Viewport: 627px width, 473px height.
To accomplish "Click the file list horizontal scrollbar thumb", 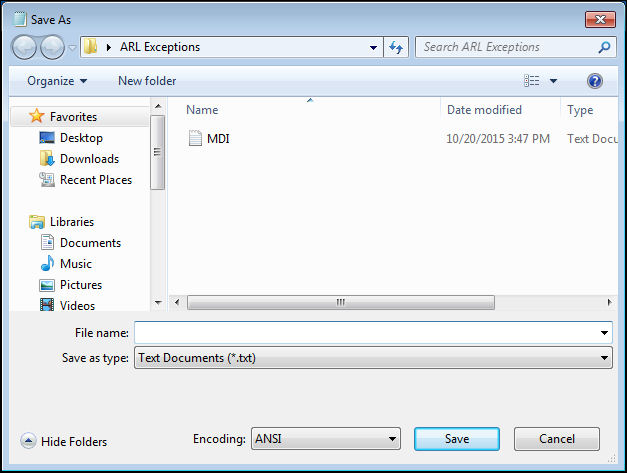I will (341, 302).
